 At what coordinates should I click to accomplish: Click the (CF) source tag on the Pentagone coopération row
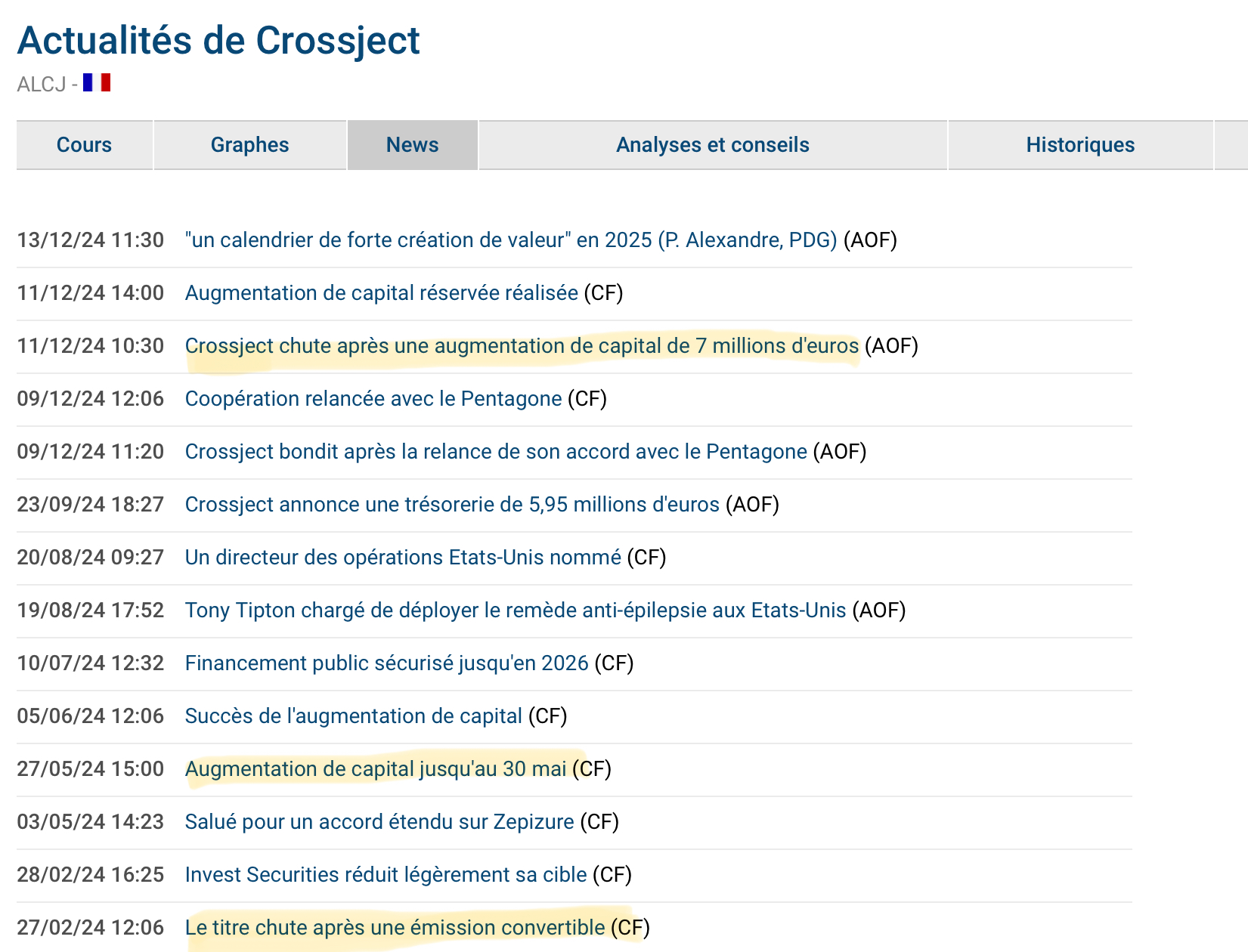pyautogui.click(x=587, y=399)
